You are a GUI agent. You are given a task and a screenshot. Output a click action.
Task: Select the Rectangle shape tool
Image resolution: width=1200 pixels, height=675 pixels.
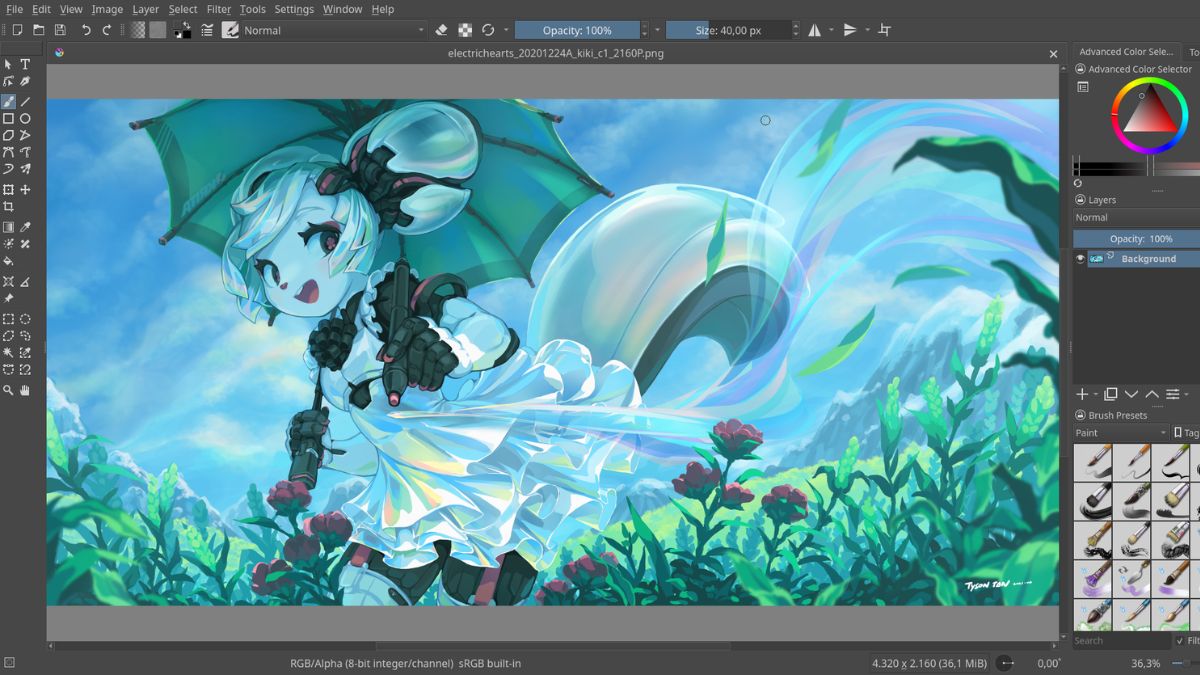[x=9, y=118]
